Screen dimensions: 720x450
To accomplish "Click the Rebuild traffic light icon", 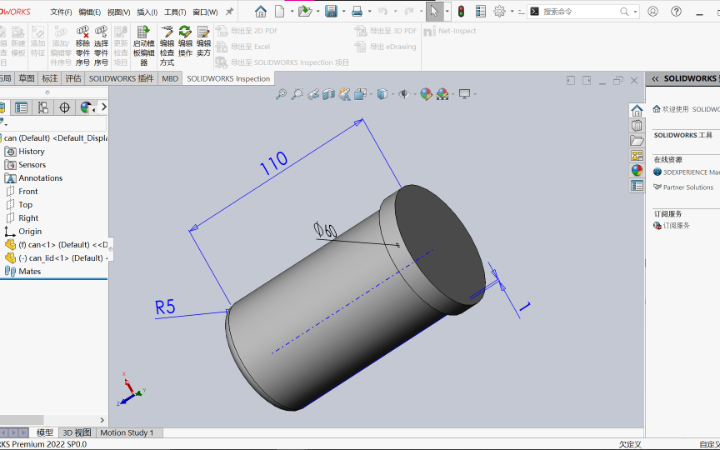I will (461, 11).
